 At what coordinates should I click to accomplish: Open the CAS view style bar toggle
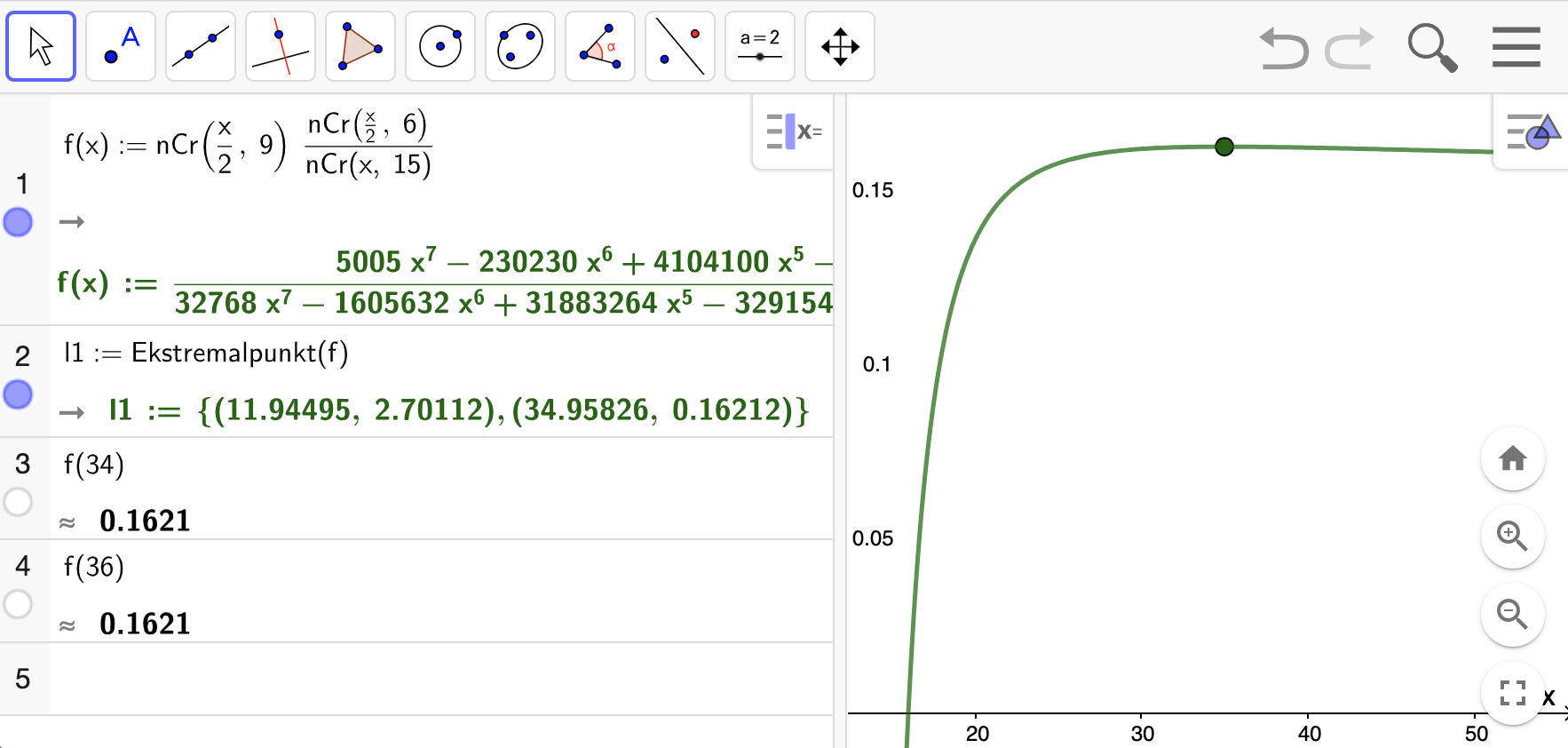(x=794, y=131)
